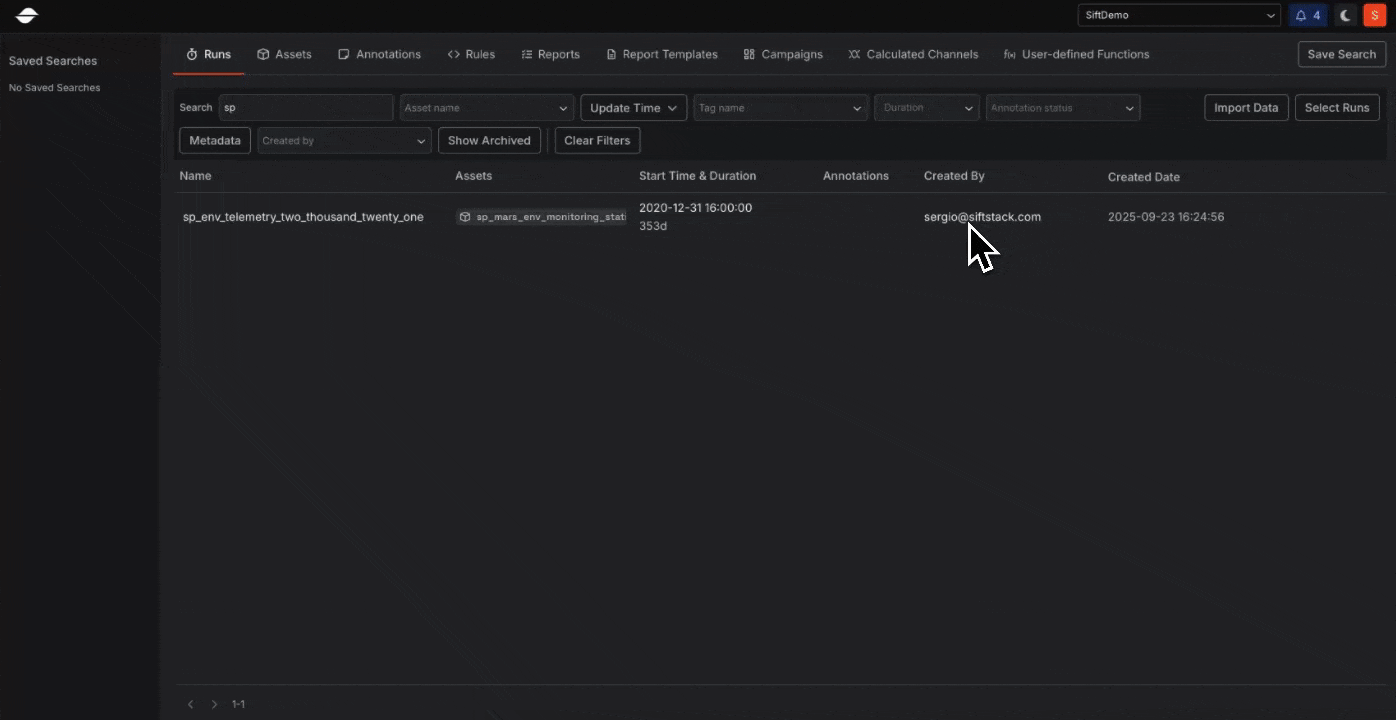Viewport: 1396px width, 720px height.
Task: Click the Name column header
Action: (195, 176)
